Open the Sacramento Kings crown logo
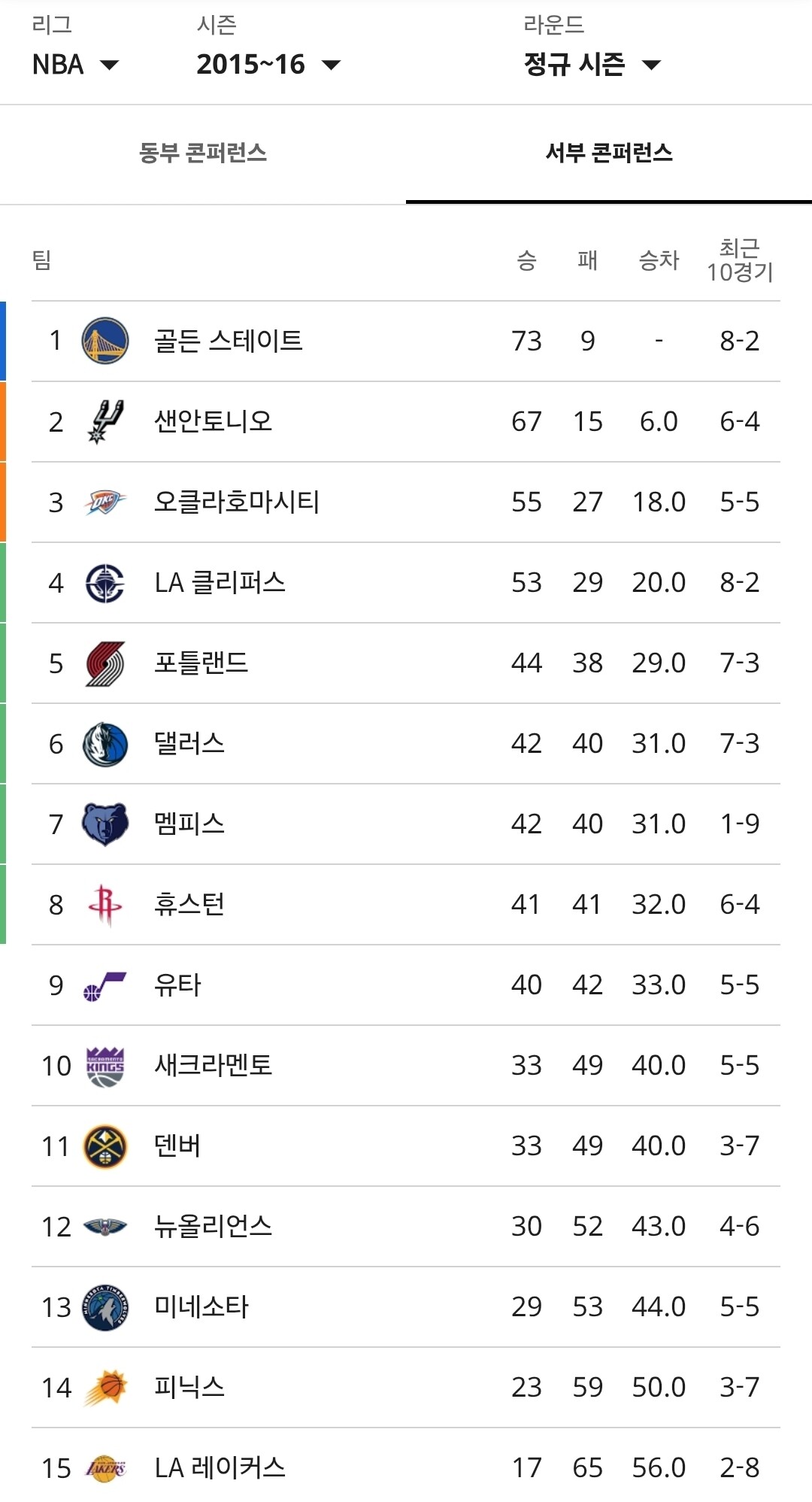The image size is (812, 1502). click(105, 1066)
